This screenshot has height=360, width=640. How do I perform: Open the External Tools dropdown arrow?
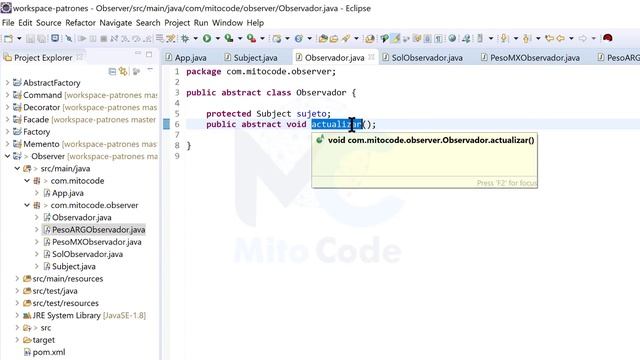point(262,38)
